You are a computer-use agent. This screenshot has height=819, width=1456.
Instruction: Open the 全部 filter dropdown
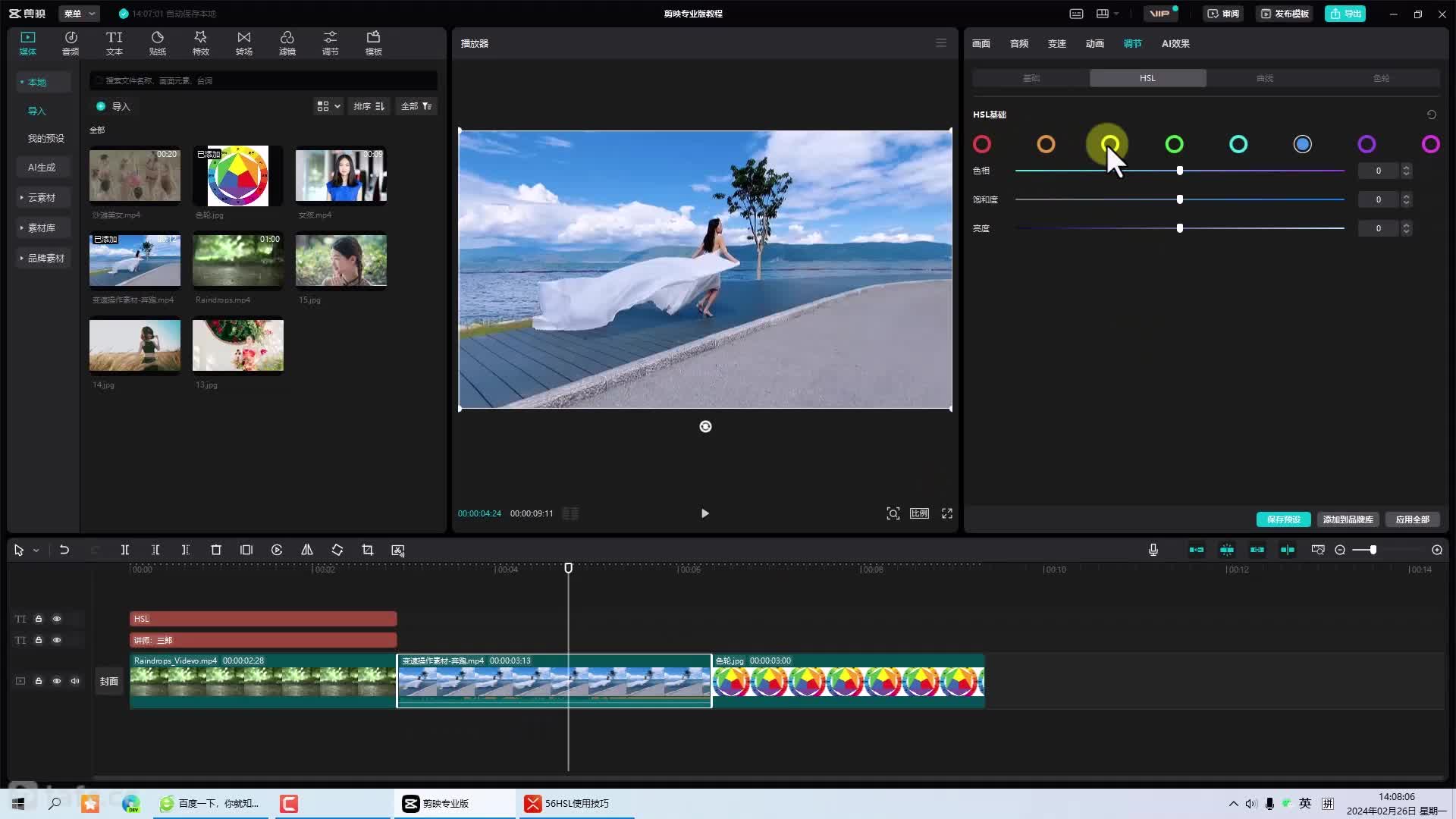(x=416, y=106)
